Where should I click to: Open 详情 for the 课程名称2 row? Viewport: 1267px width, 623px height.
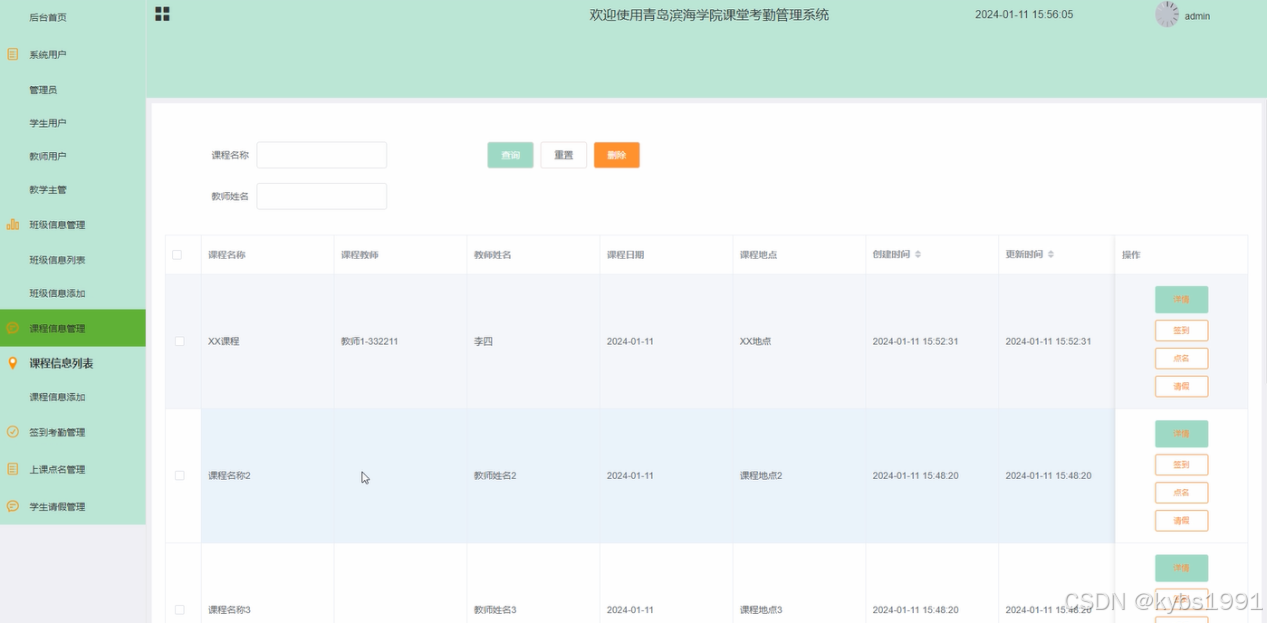click(1181, 433)
